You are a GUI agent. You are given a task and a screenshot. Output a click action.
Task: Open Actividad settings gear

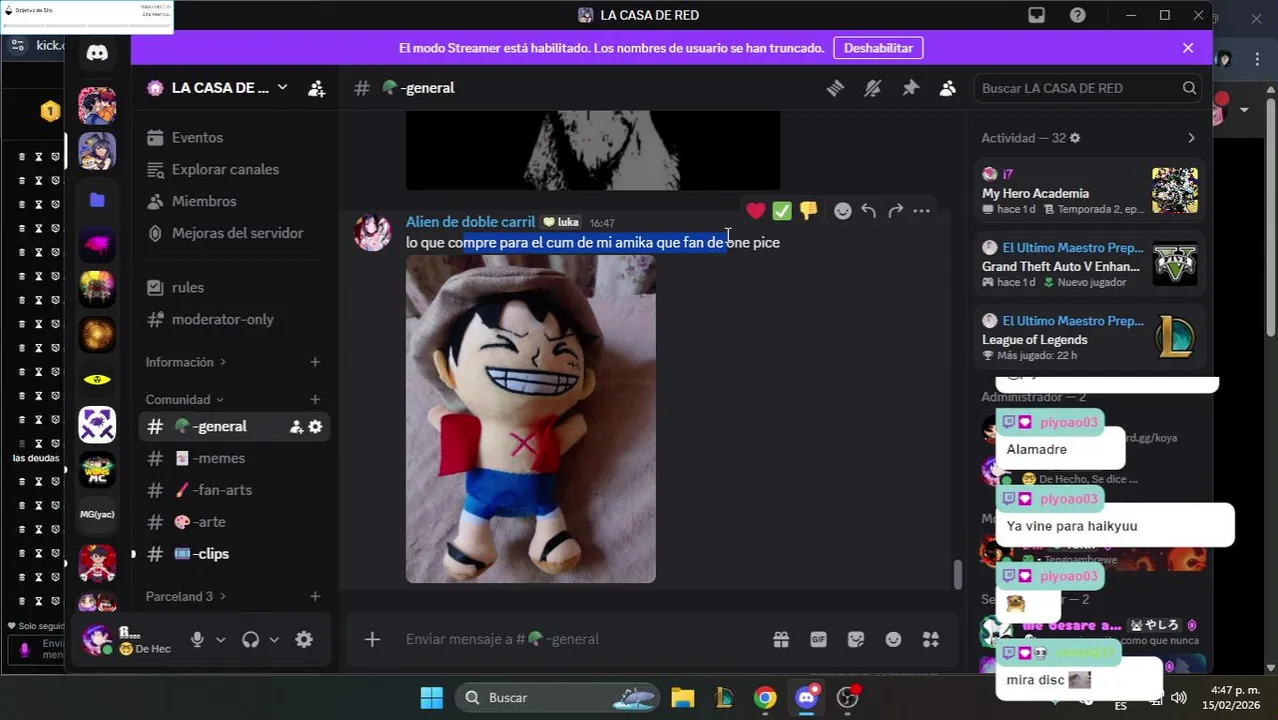(x=1075, y=138)
